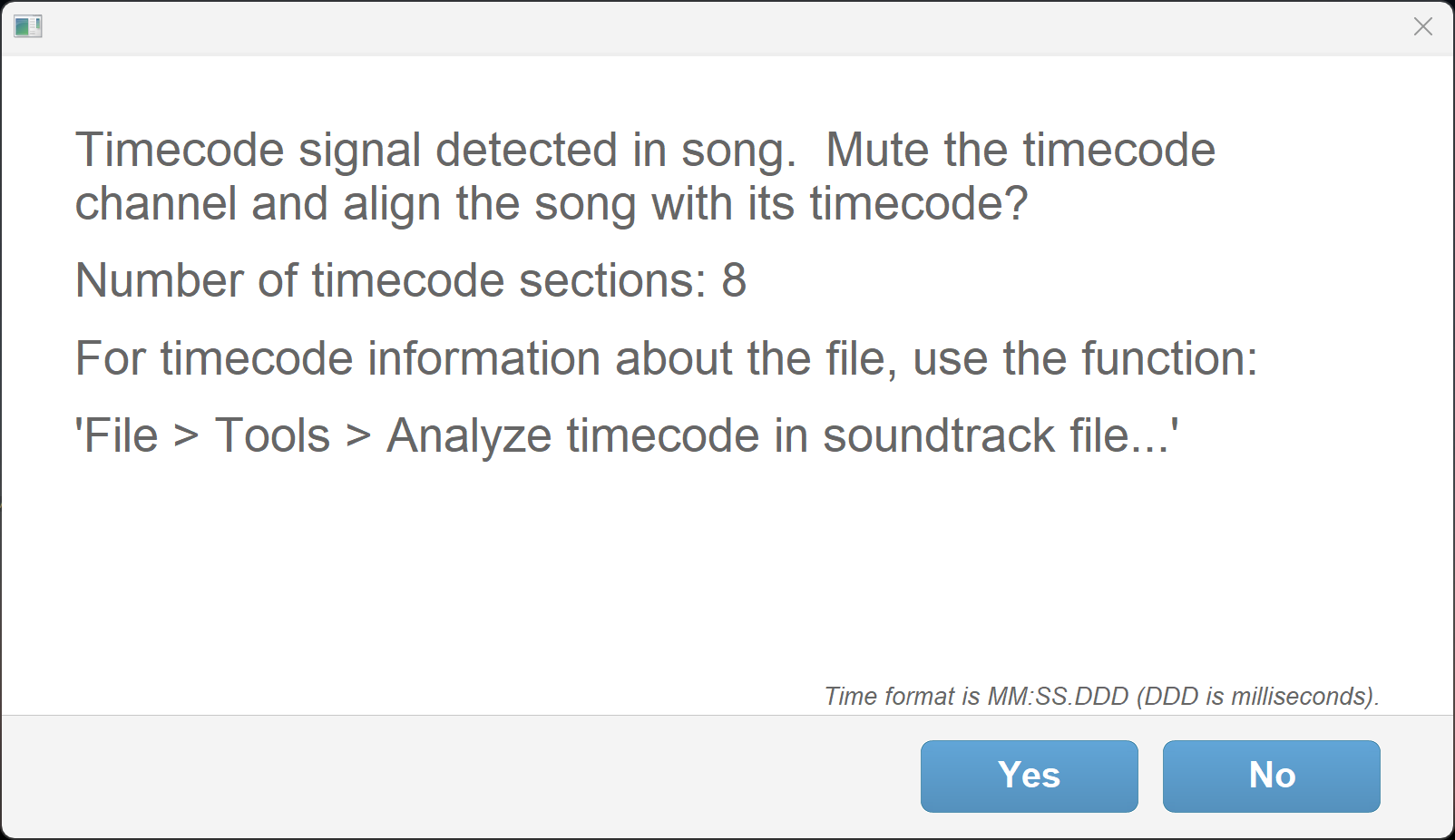Click the time format note at bottom right
This screenshot has height=840, width=1455.
tap(1102, 697)
